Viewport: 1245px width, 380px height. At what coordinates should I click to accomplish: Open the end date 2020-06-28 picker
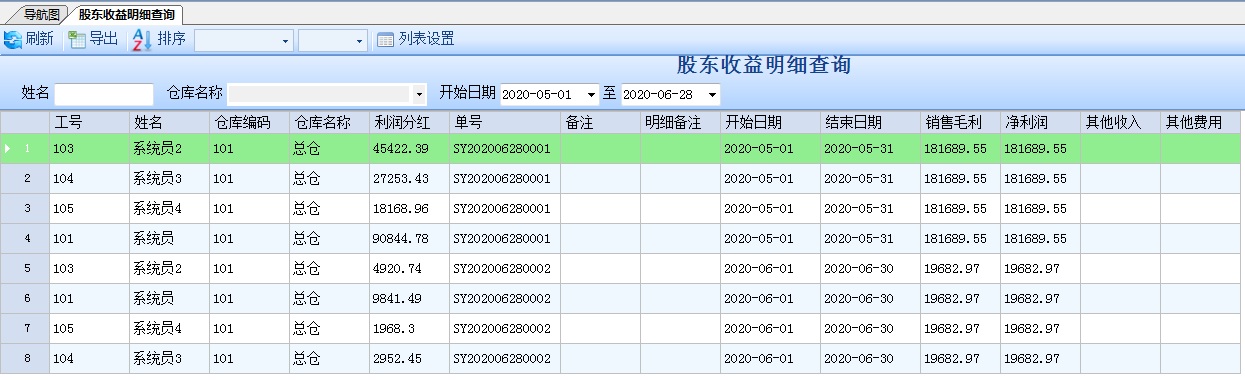point(712,94)
